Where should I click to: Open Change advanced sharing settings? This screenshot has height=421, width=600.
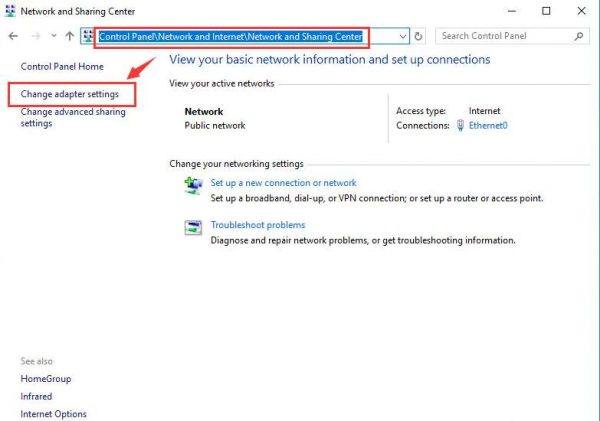click(73, 117)
